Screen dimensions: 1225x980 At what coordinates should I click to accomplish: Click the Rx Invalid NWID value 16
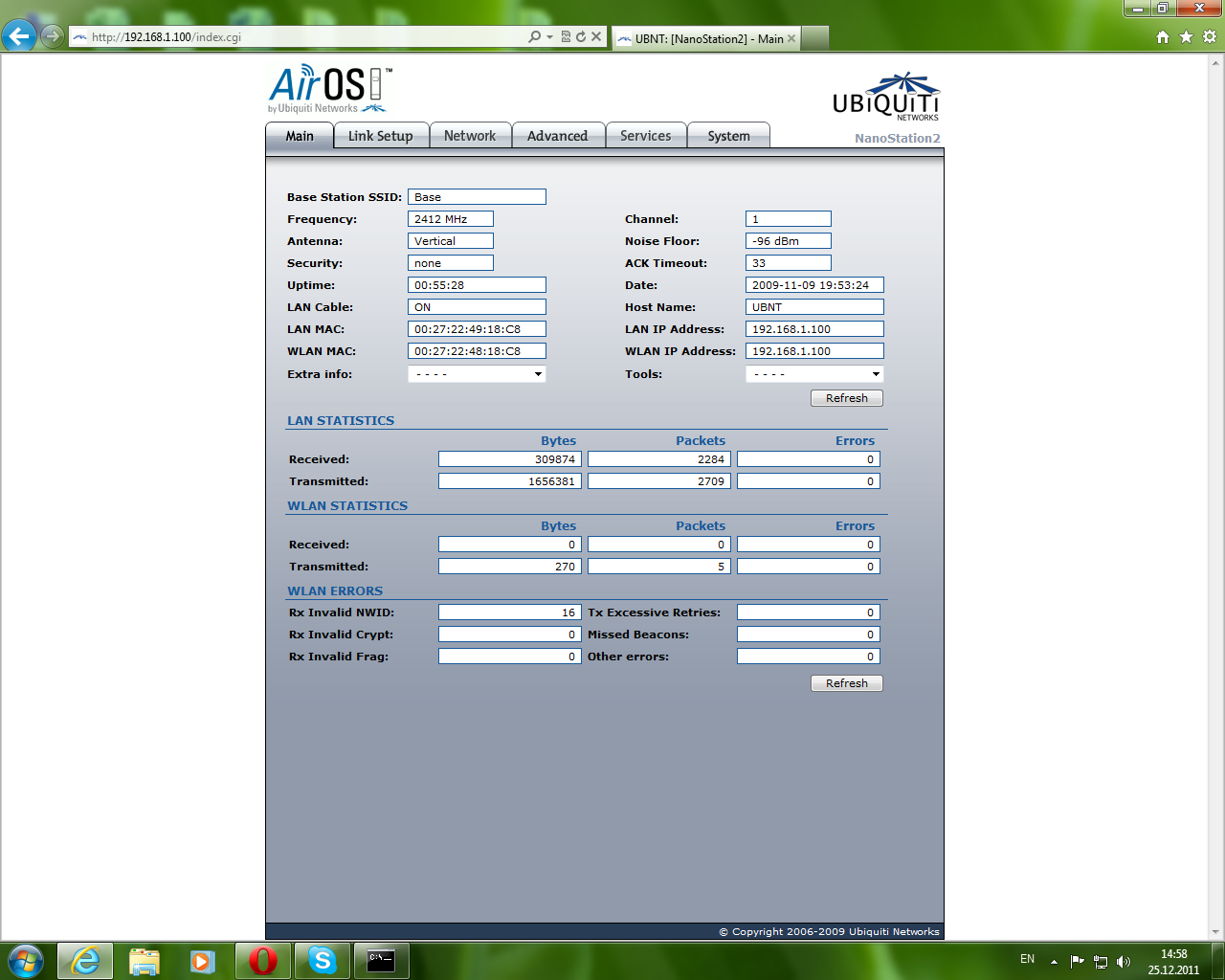[510, 612]
